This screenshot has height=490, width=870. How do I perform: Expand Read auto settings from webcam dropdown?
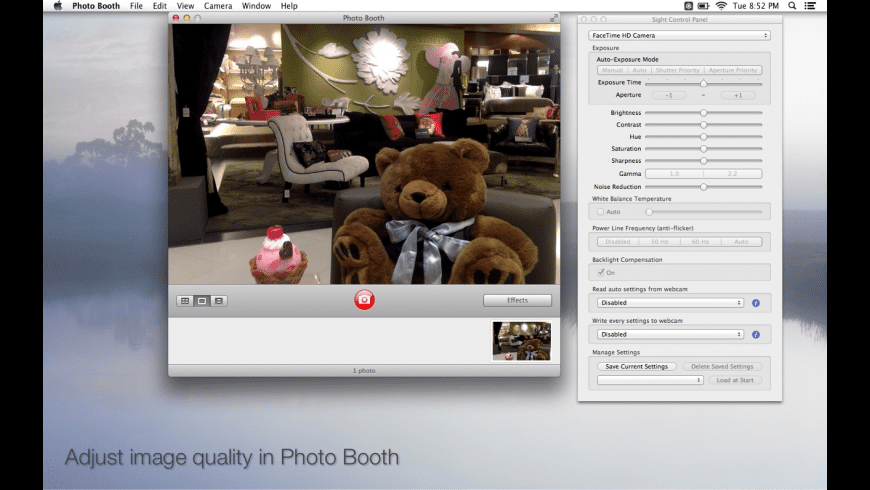coord(670,303)
